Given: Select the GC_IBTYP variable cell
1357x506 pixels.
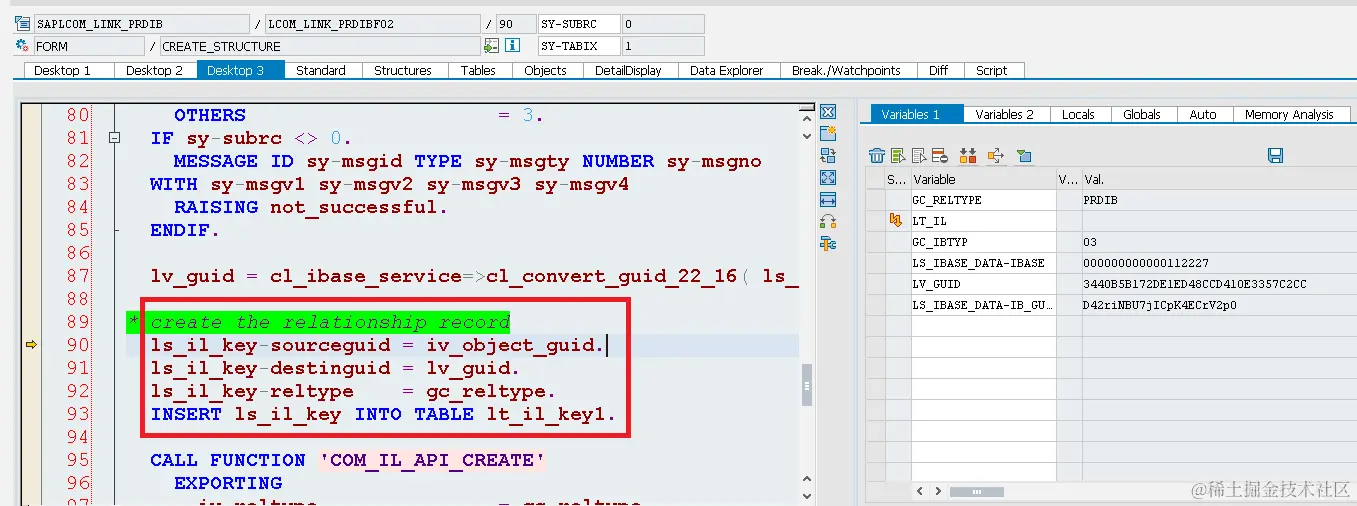Looking at the screenshot, I should [982, 242].
